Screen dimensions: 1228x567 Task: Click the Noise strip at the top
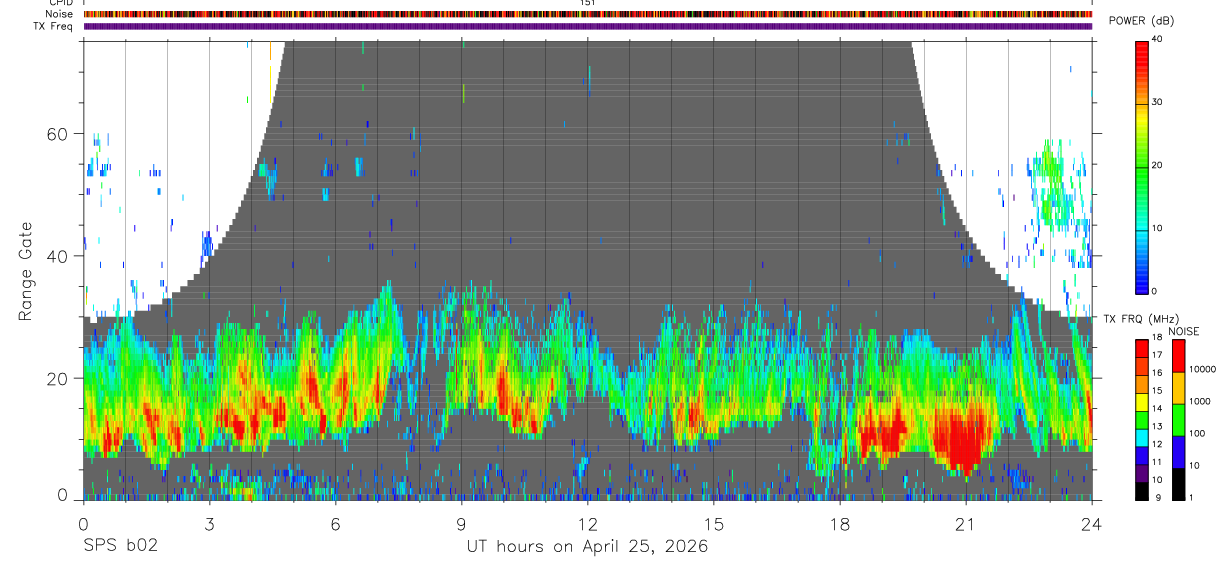coord(588,14)
